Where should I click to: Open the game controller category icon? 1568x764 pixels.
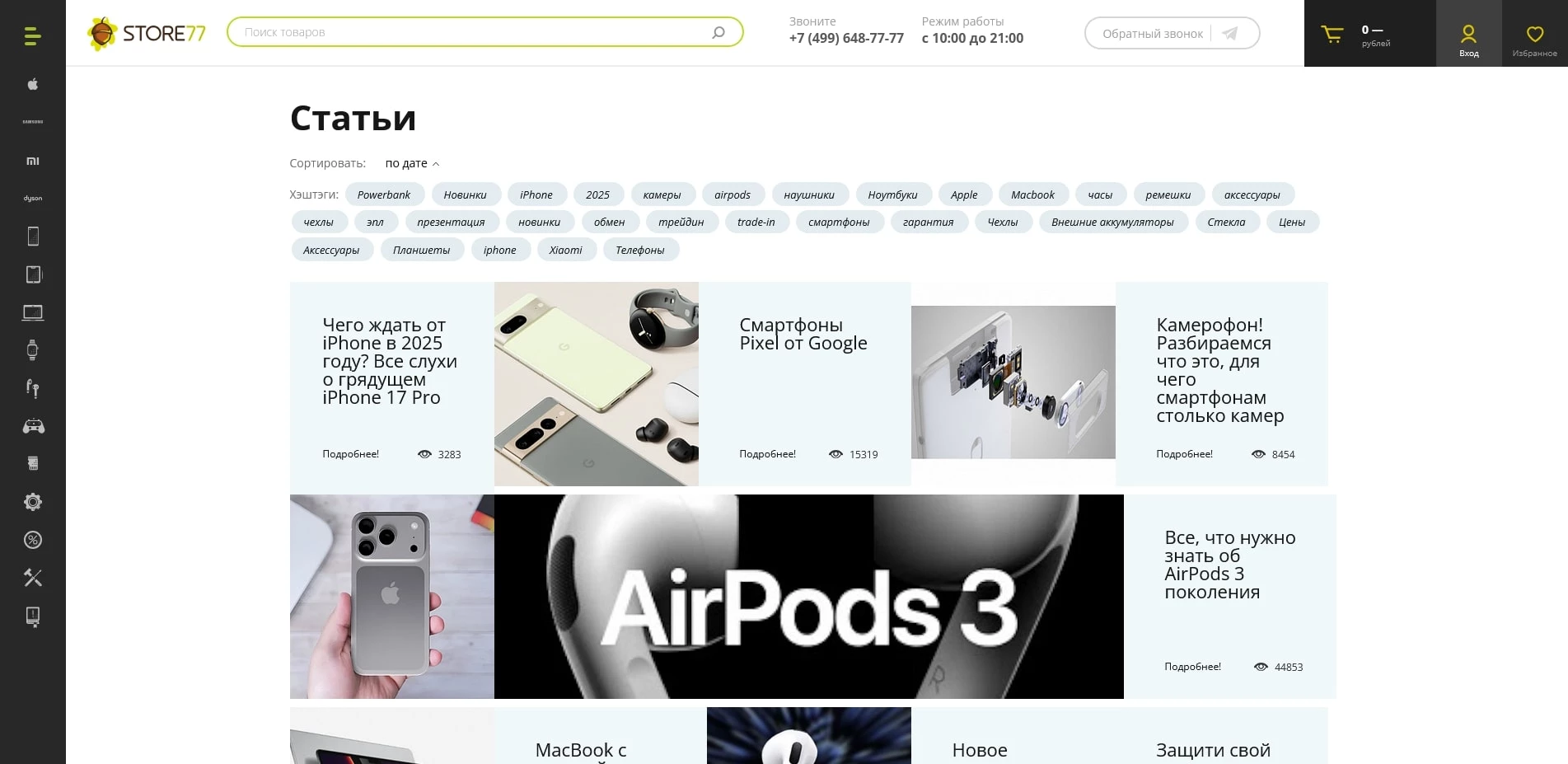(32, 426)
